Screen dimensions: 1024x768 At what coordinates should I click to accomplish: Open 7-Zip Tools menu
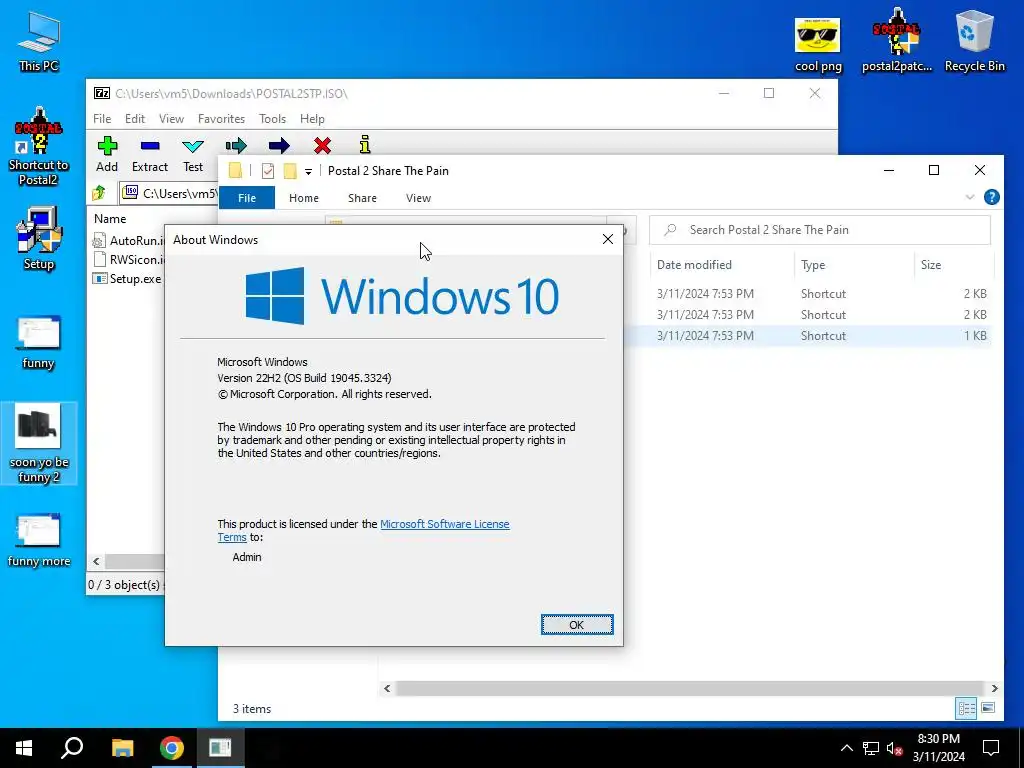(272, 119)
